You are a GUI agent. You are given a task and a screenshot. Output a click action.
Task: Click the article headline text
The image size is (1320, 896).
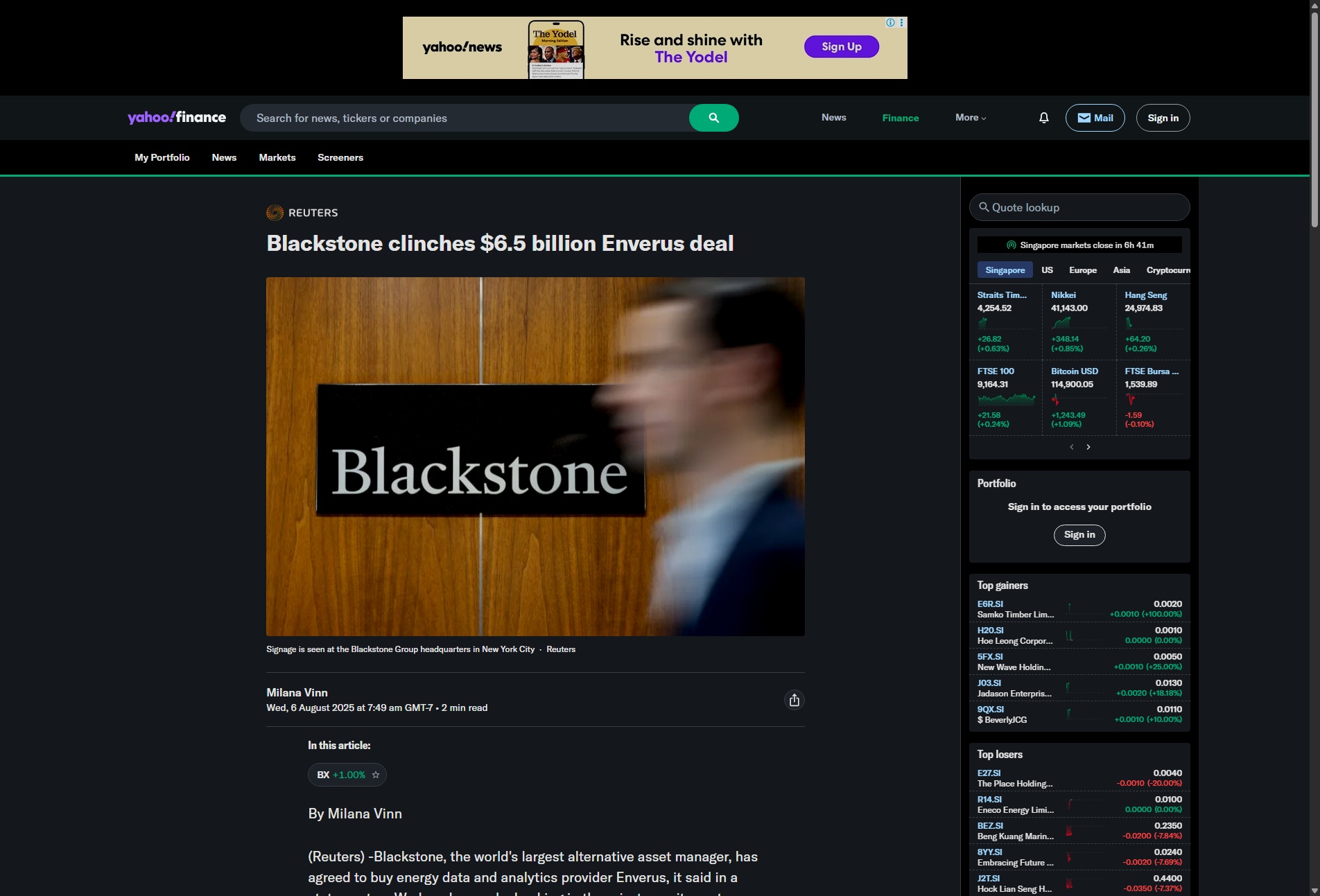500,243
